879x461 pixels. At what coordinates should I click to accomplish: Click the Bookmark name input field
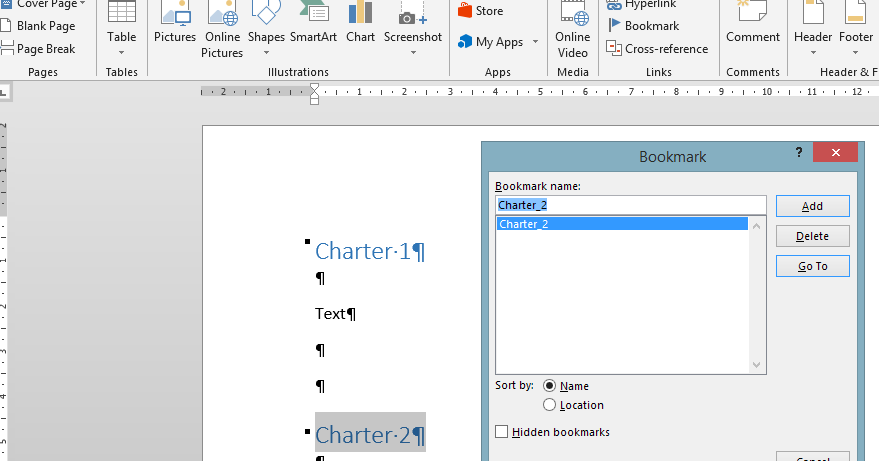(631, 205)
